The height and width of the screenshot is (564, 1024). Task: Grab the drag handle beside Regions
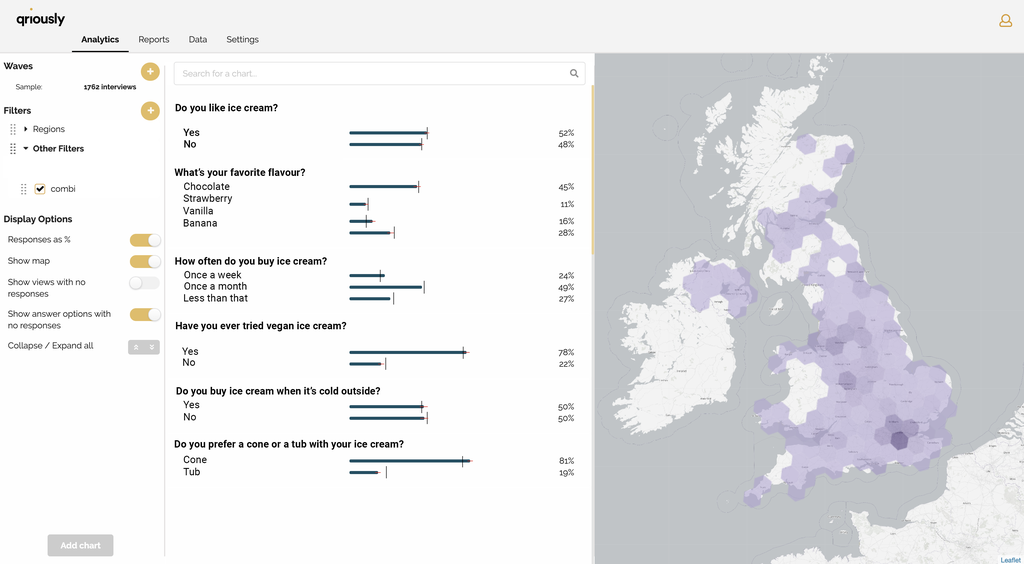pyautogui.click(x=13, y=129)
